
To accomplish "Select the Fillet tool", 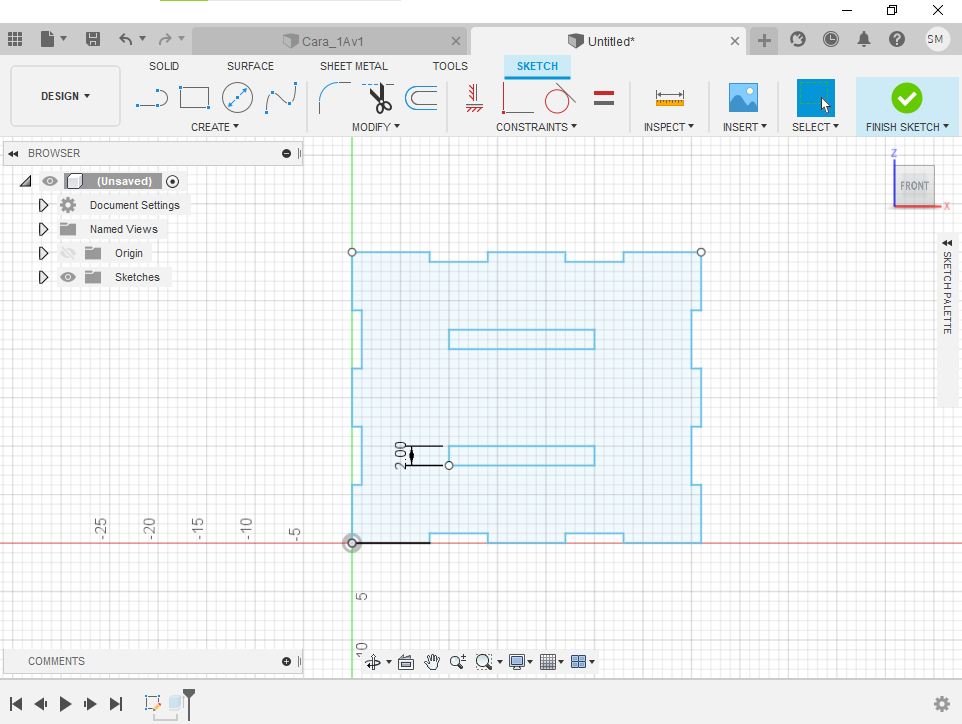I will coord(334,98).
